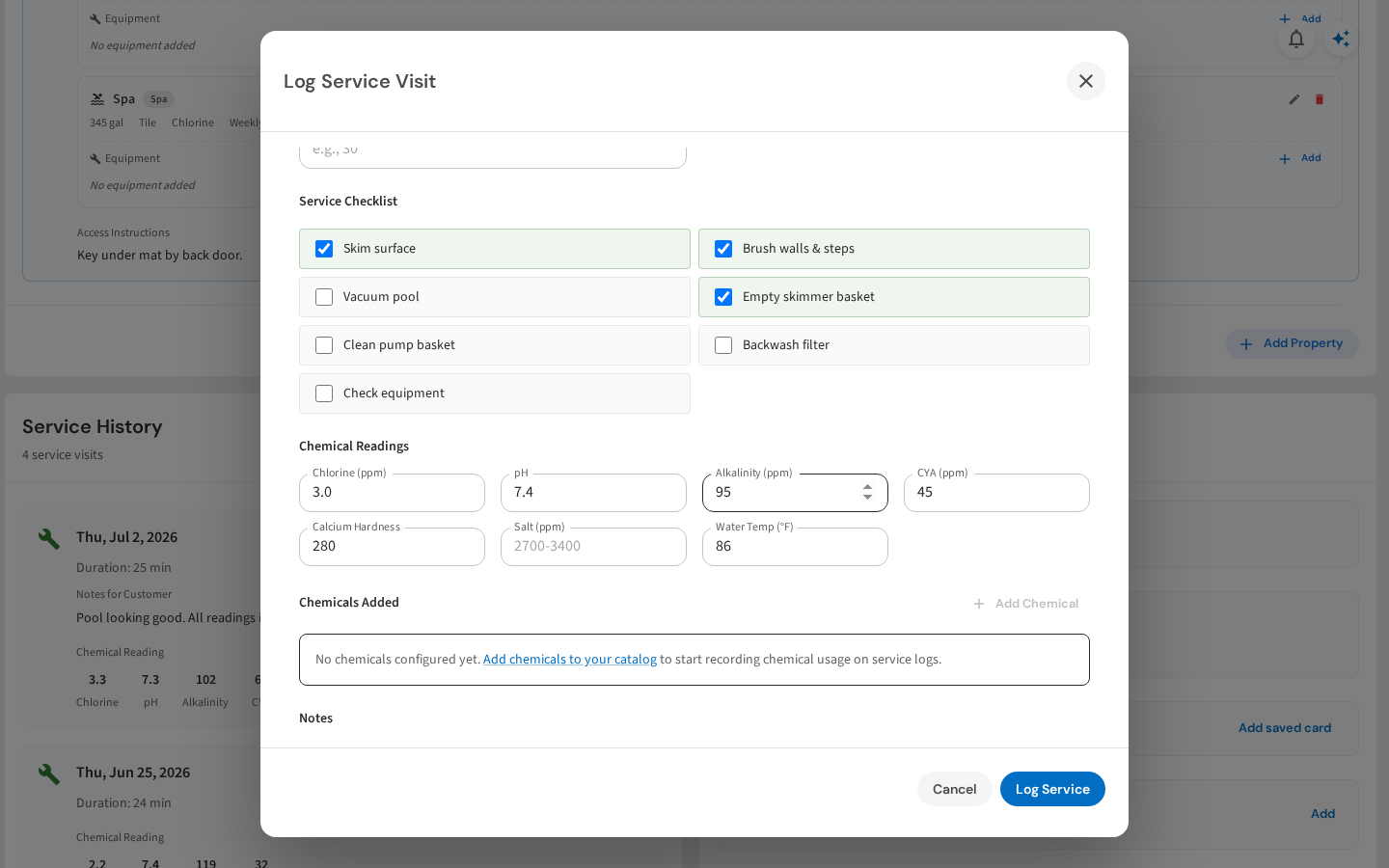
Task: Check the Clean pump basket checkbox
Action: [324, 345]
